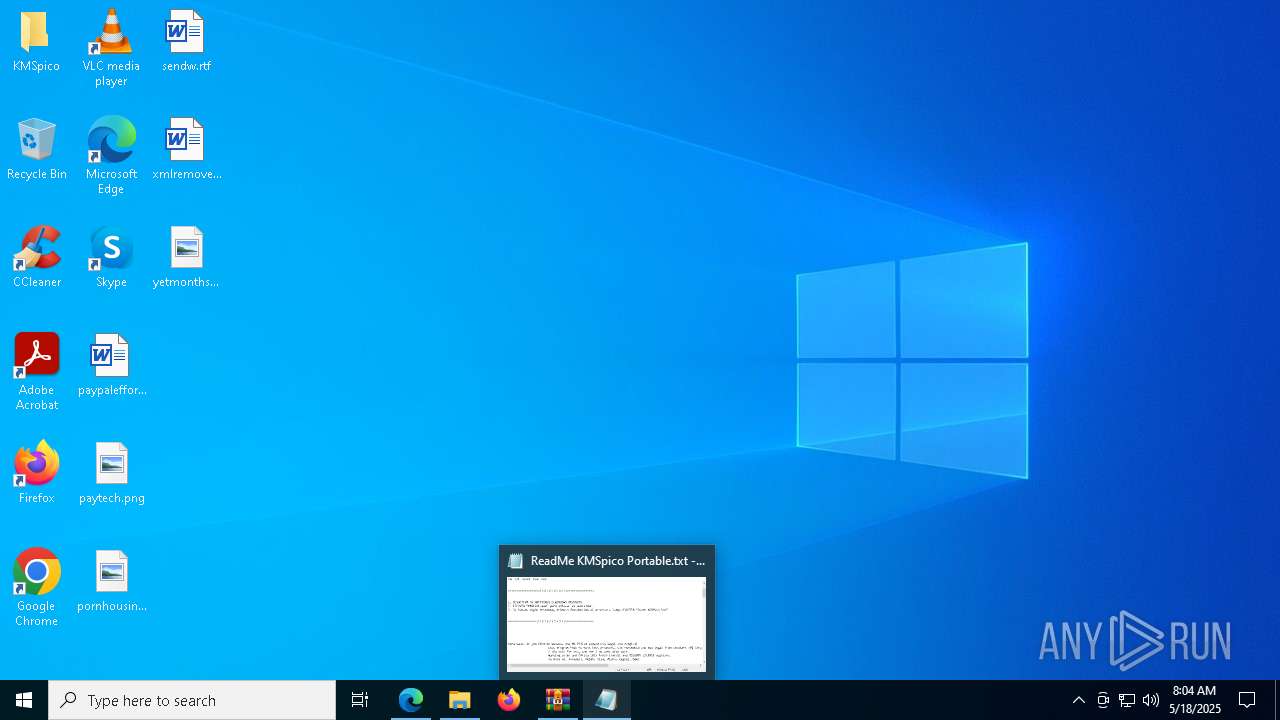This screenshot has width=1280, height=720.
Task: Open the Recycle Bin
Action: [37, 150]
